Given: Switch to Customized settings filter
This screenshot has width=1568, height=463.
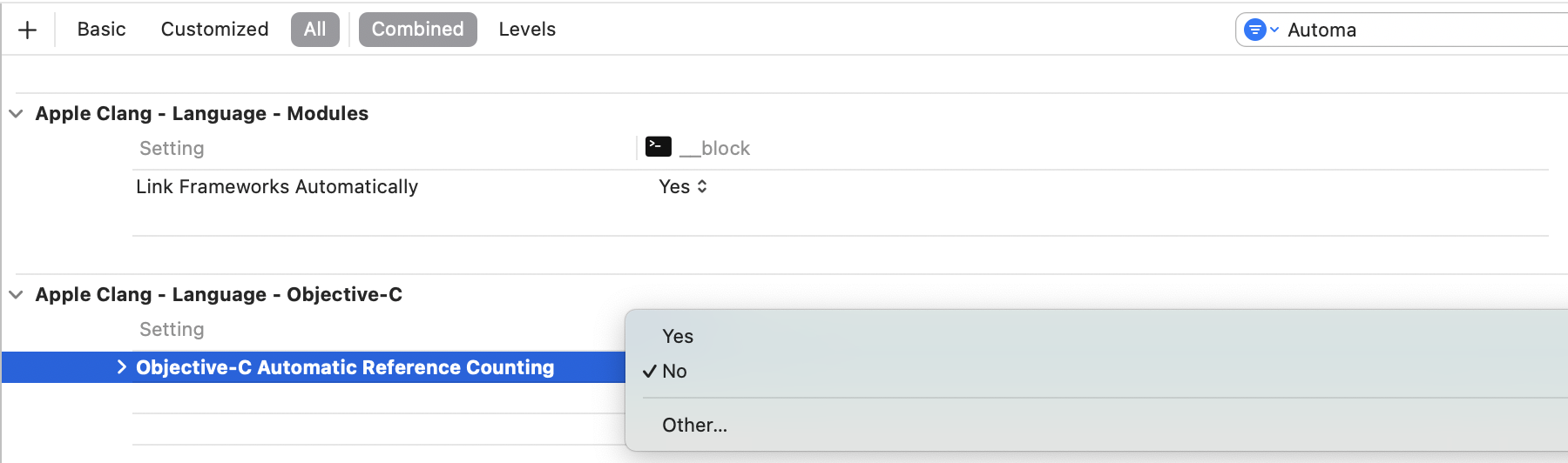Looking at the screenshot, I should pyautogui.click(x=214, y=30).
